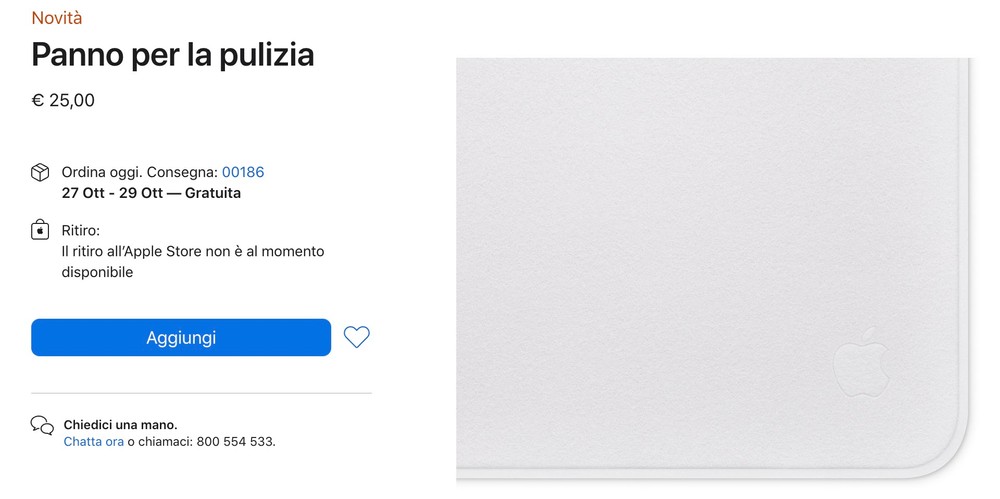1000x499 pixels.
Task: Save the product with the heart icon
Action: 356,338
